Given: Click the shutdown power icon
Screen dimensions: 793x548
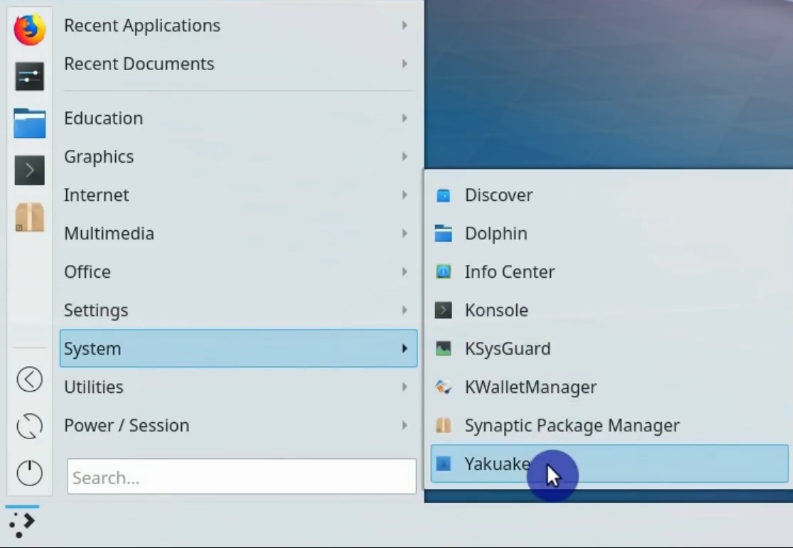Looking at the screenshot, I should coord(29,473).
